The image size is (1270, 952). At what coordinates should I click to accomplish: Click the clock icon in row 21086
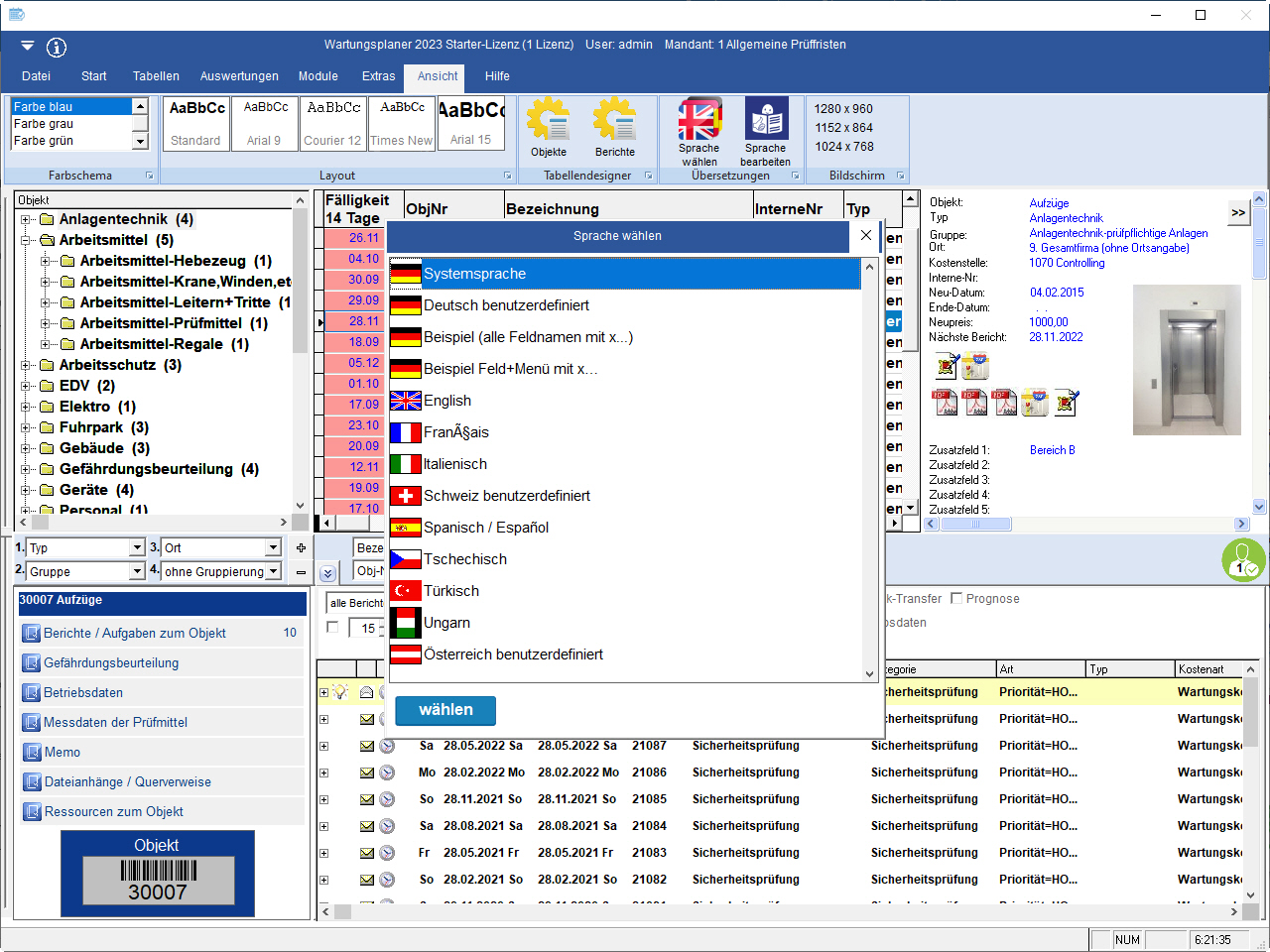click(387, 773)
